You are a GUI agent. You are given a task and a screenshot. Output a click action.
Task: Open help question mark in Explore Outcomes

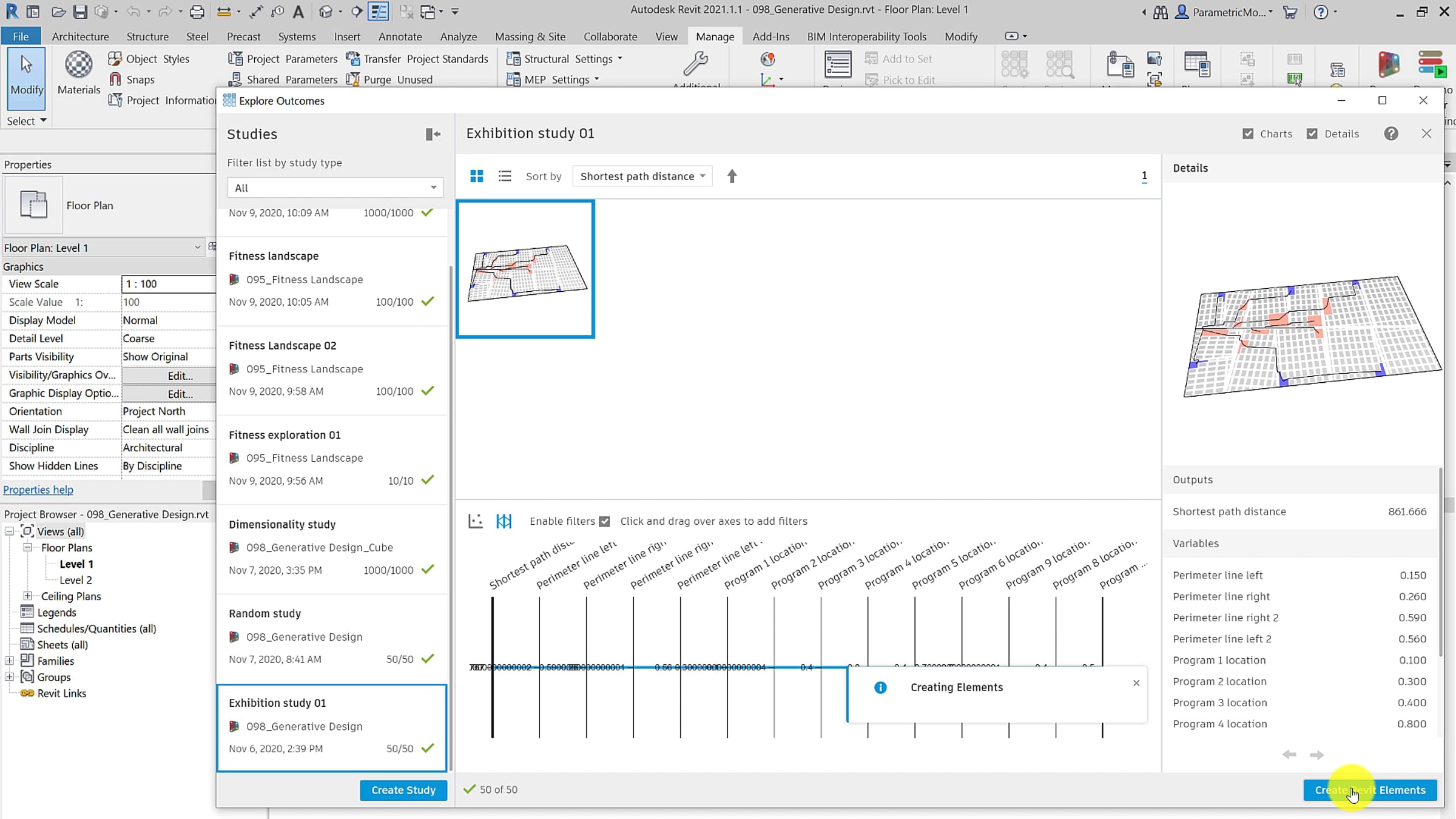coord(1391,134)
